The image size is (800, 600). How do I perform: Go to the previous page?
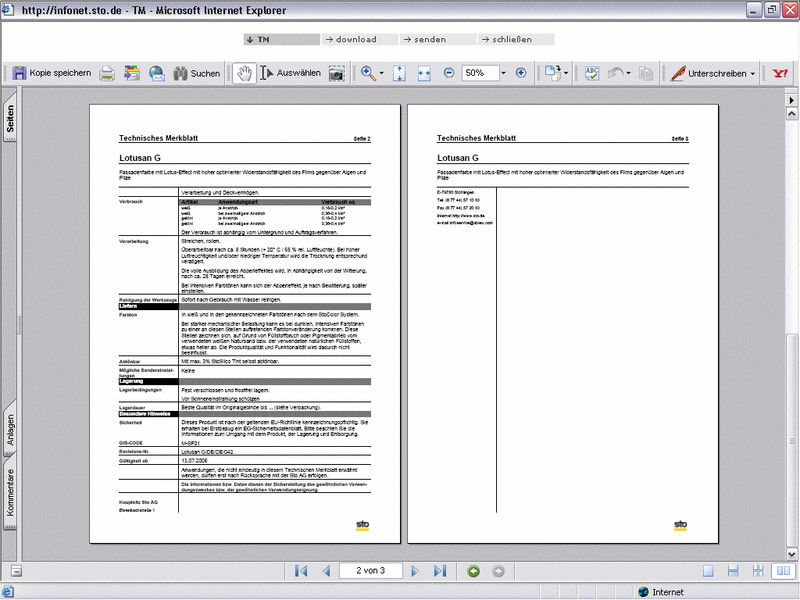[x=327, y=571]
